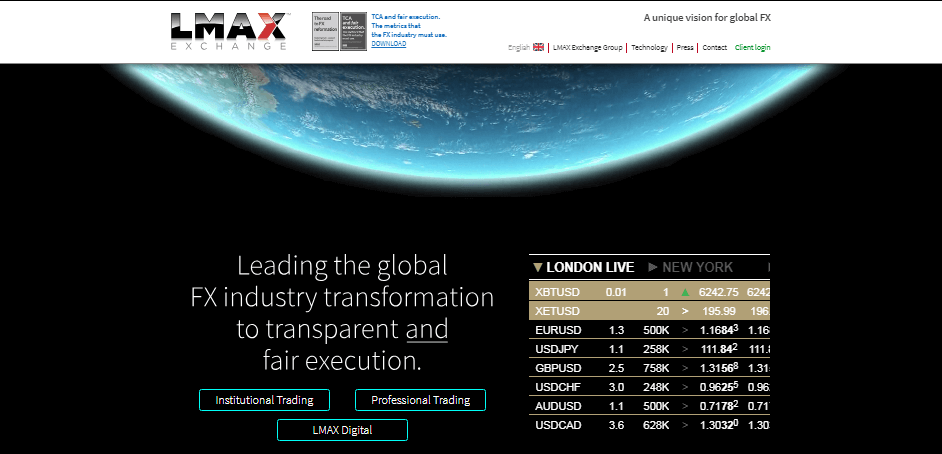Open the Press menu item

685,47
